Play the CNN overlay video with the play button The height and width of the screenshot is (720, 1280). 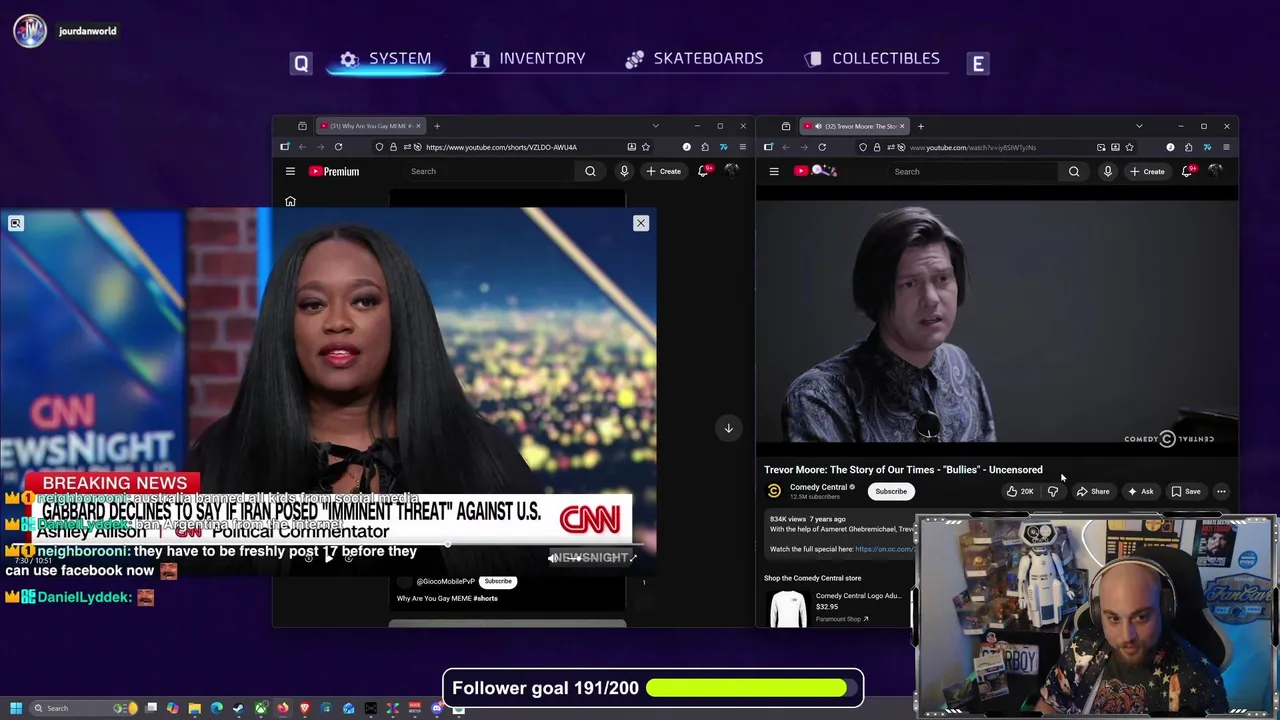(328, 558)
